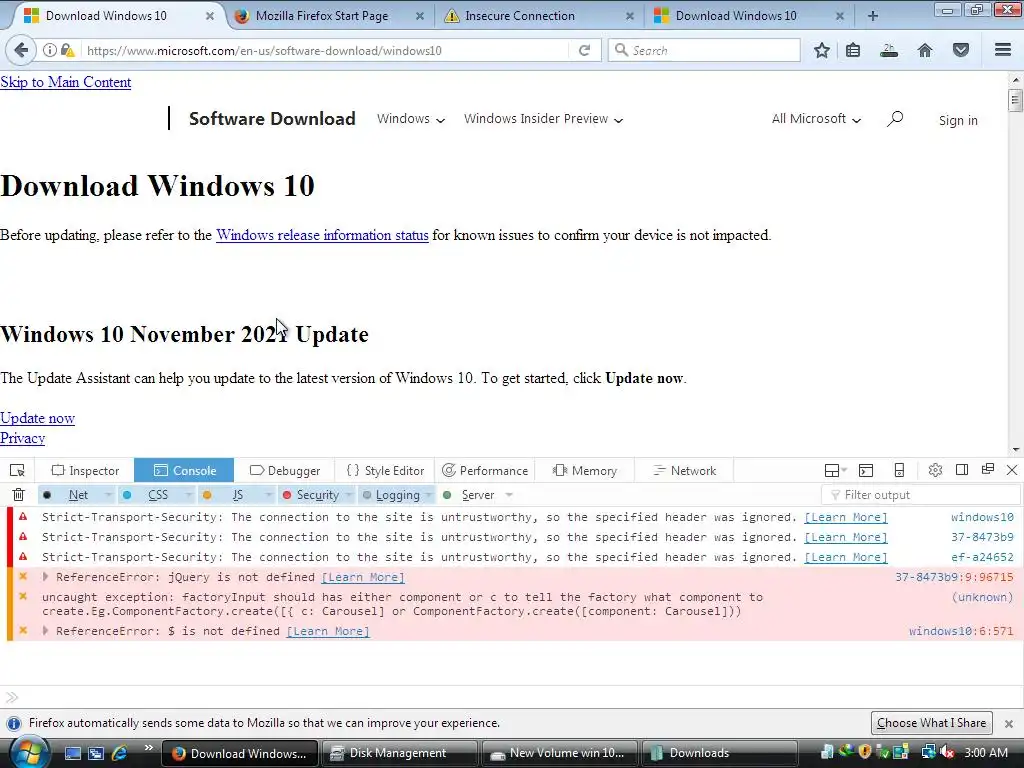This screenshot has height=768, width=1024.
Task: Open the Firefox hamburger menu
Action: pos(1003,50)
